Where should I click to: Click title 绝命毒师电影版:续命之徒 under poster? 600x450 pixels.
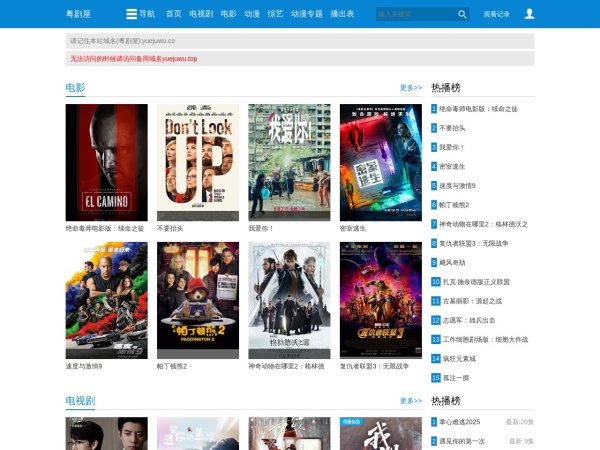coord(105,228)
